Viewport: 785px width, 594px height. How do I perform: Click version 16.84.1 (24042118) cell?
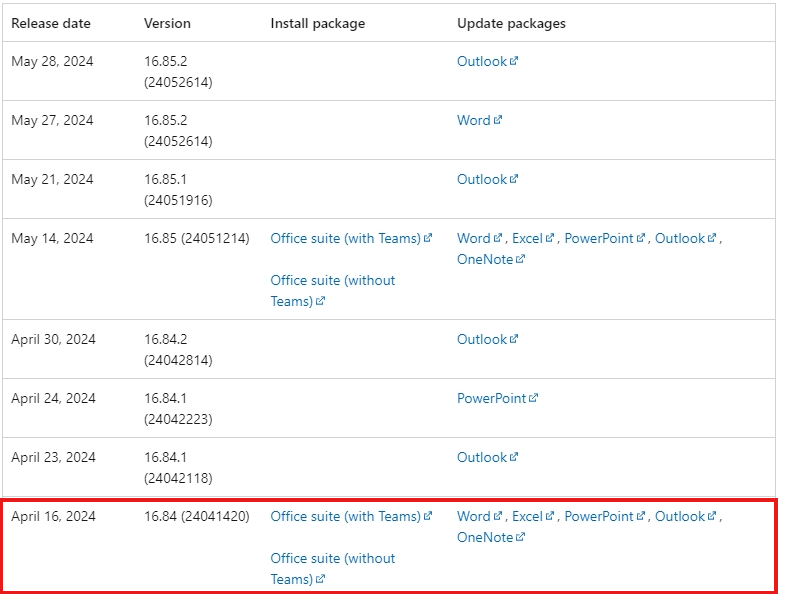coord(178,468)
